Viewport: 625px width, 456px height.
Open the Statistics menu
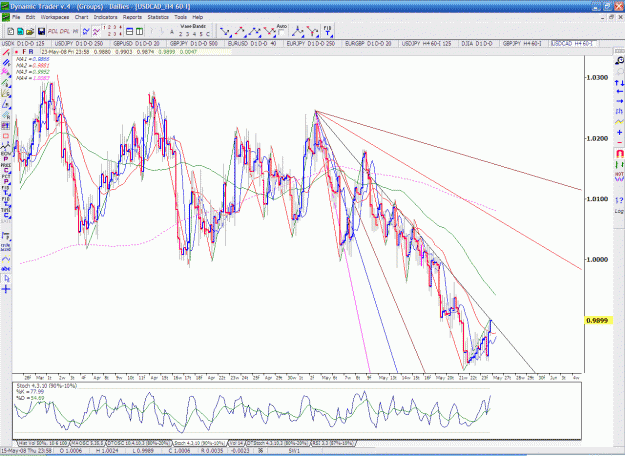pyautogui.click(x=158, y=17)
